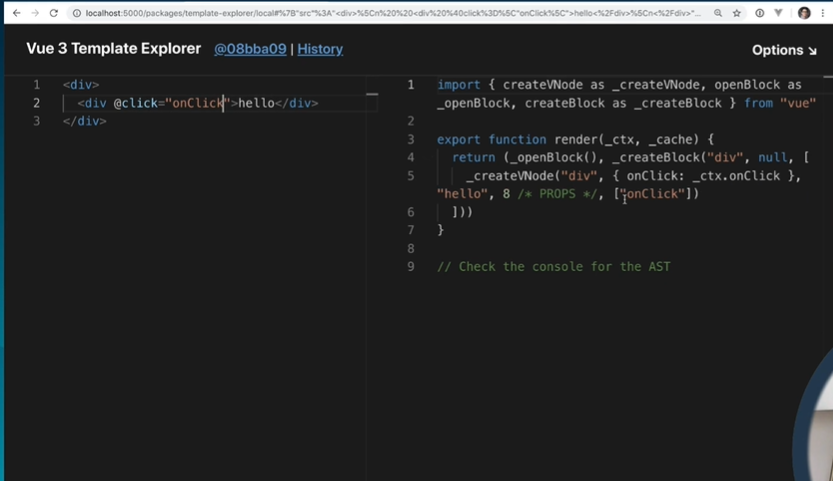Select the localhost:5000 address bar URL
The height and width of the screenshot is (481, 833).
pos(393,13)
